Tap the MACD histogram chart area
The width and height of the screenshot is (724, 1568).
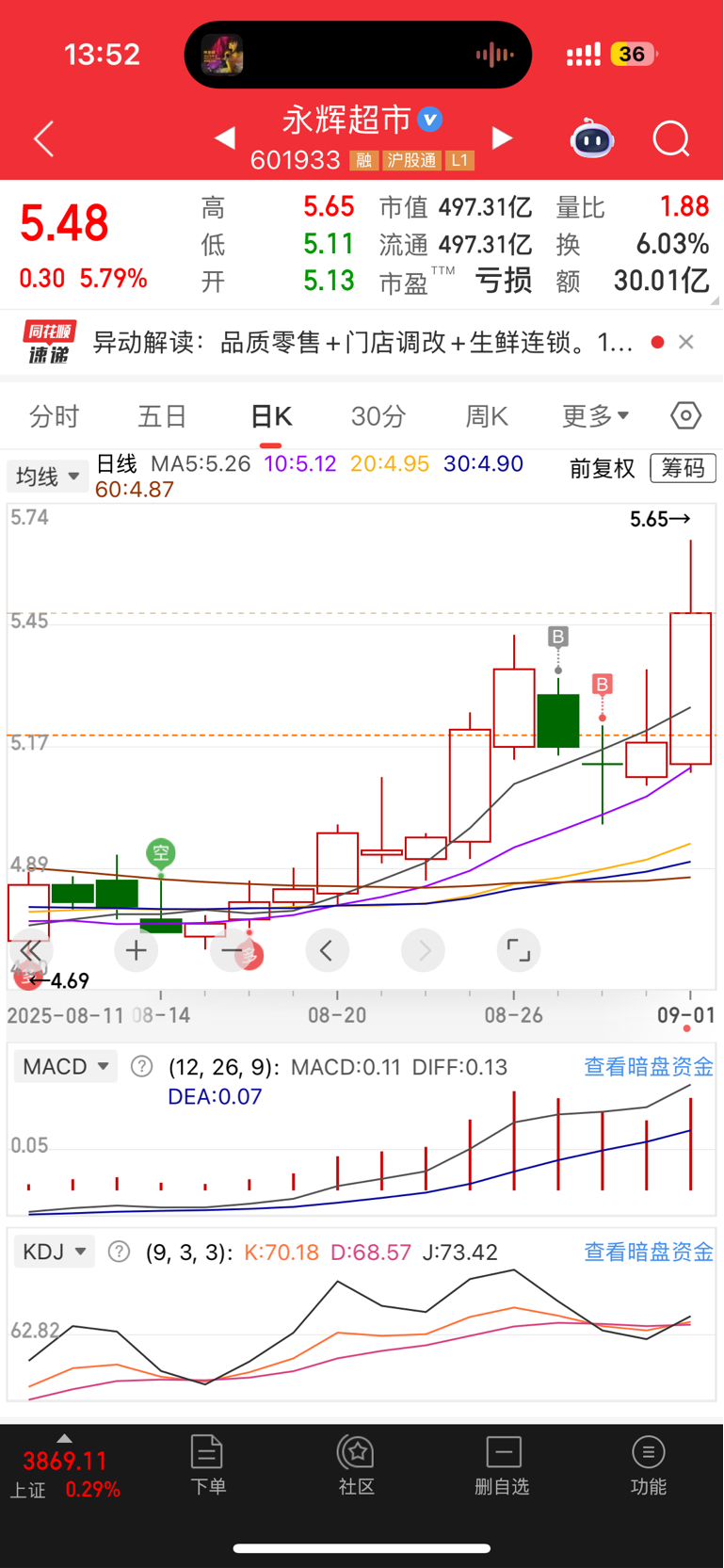(x=362, y=1149)
